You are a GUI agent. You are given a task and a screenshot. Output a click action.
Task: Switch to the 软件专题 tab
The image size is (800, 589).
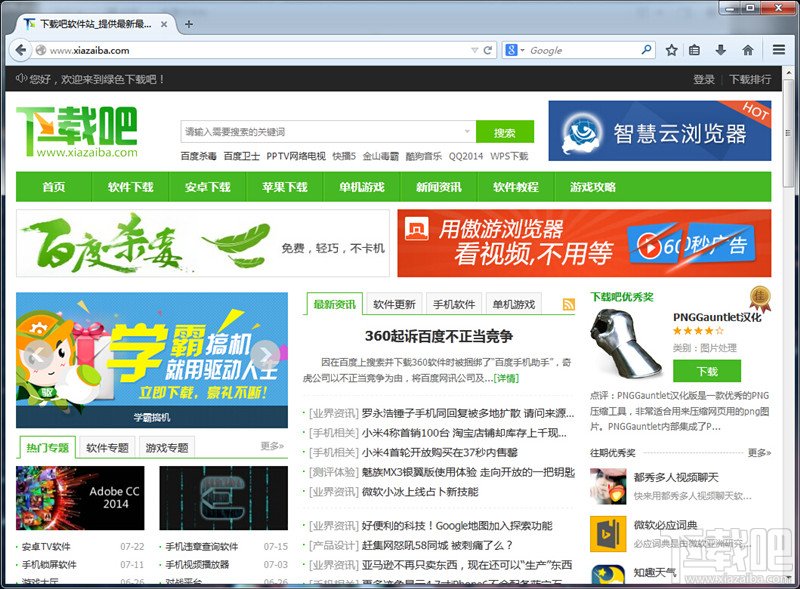[x=107, y=448]
